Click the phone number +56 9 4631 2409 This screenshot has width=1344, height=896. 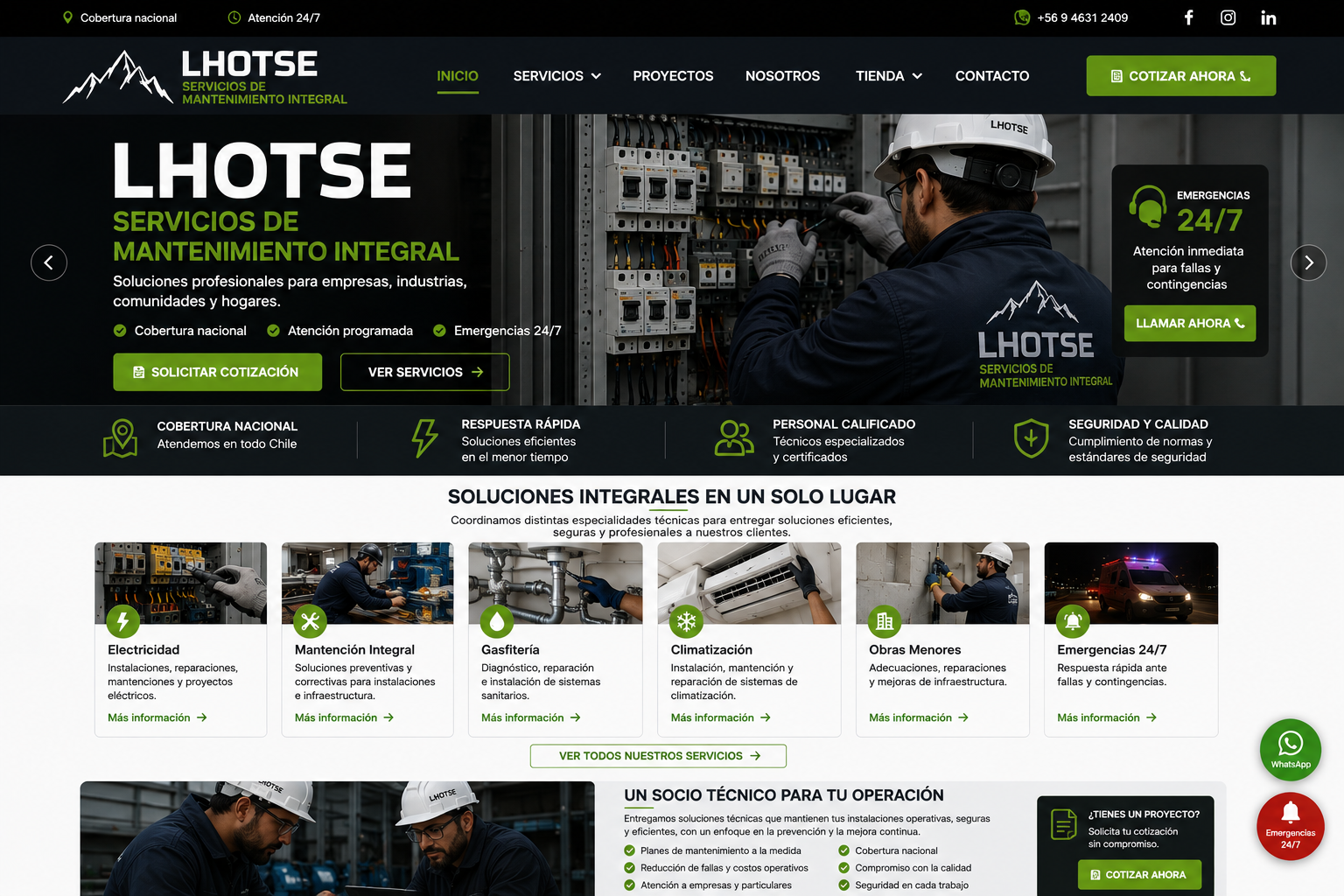[x=1082, y=17]
